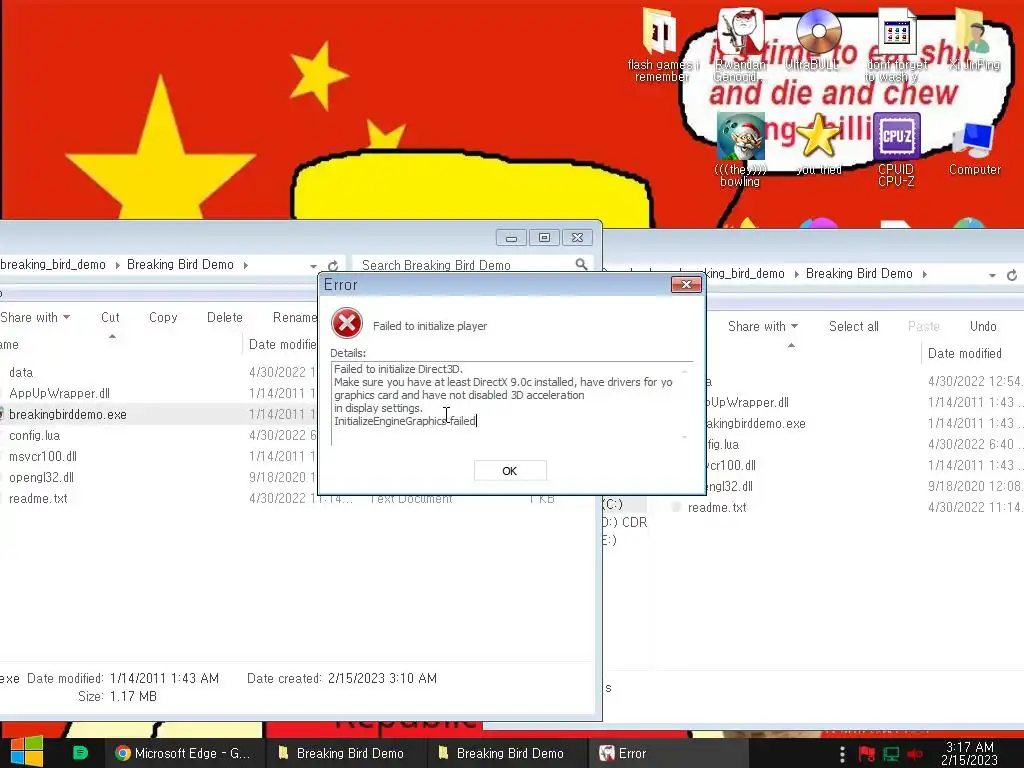This screenshot has height=768, width=1024.
Task: Click the network monitor tray icon
Action: 891,754
